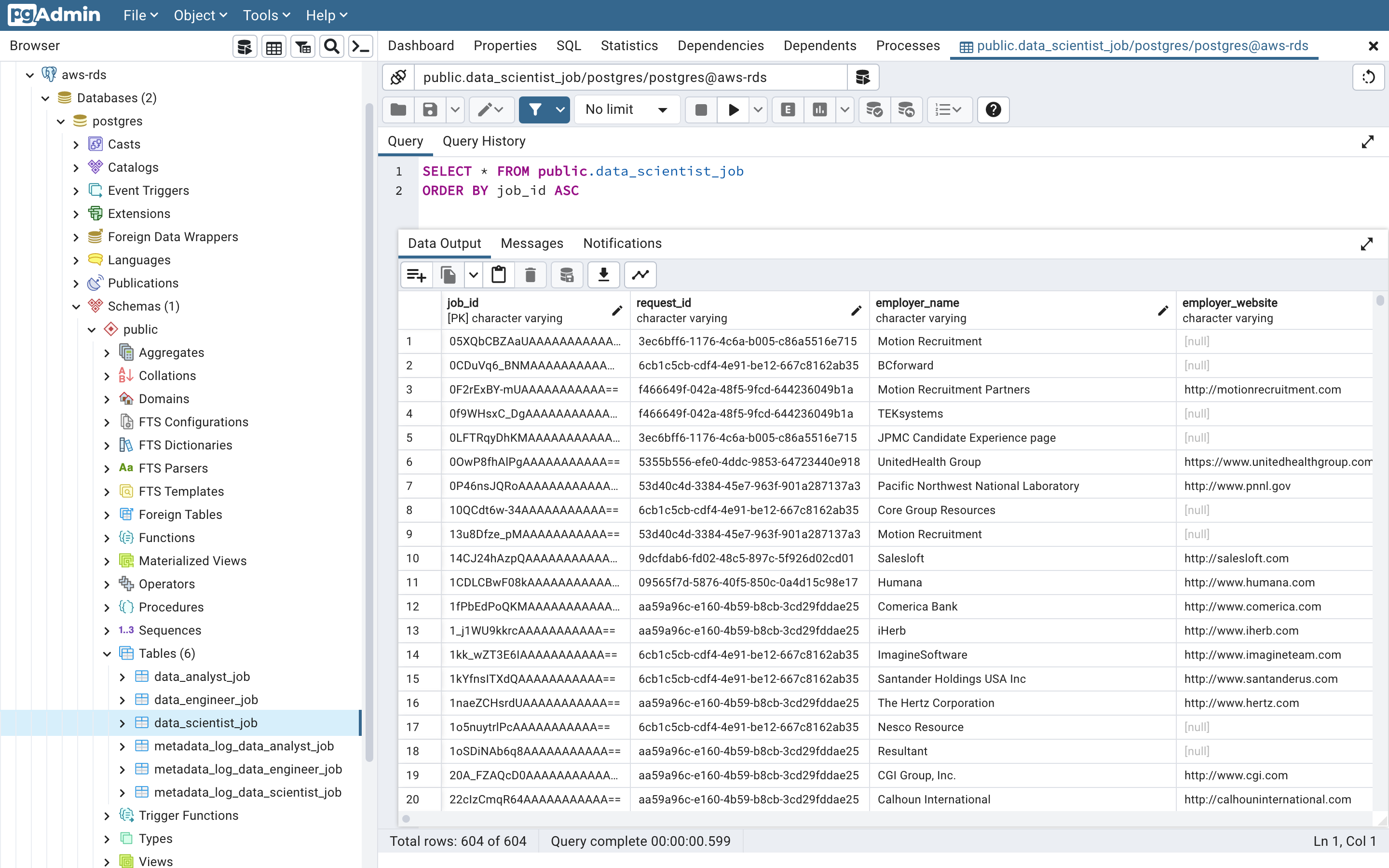Image resolution: width=1389 pixels, height=868 pixels.
Task: Click the connection status icon
Action: tap(398, 77)
